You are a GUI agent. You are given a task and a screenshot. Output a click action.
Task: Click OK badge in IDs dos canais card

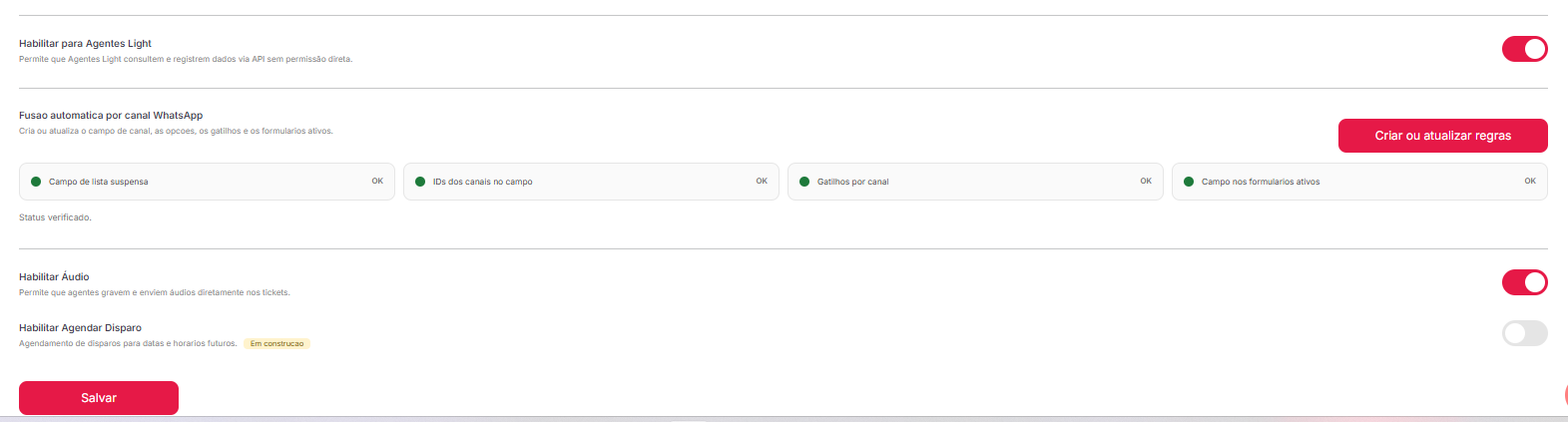pos(762,181)
